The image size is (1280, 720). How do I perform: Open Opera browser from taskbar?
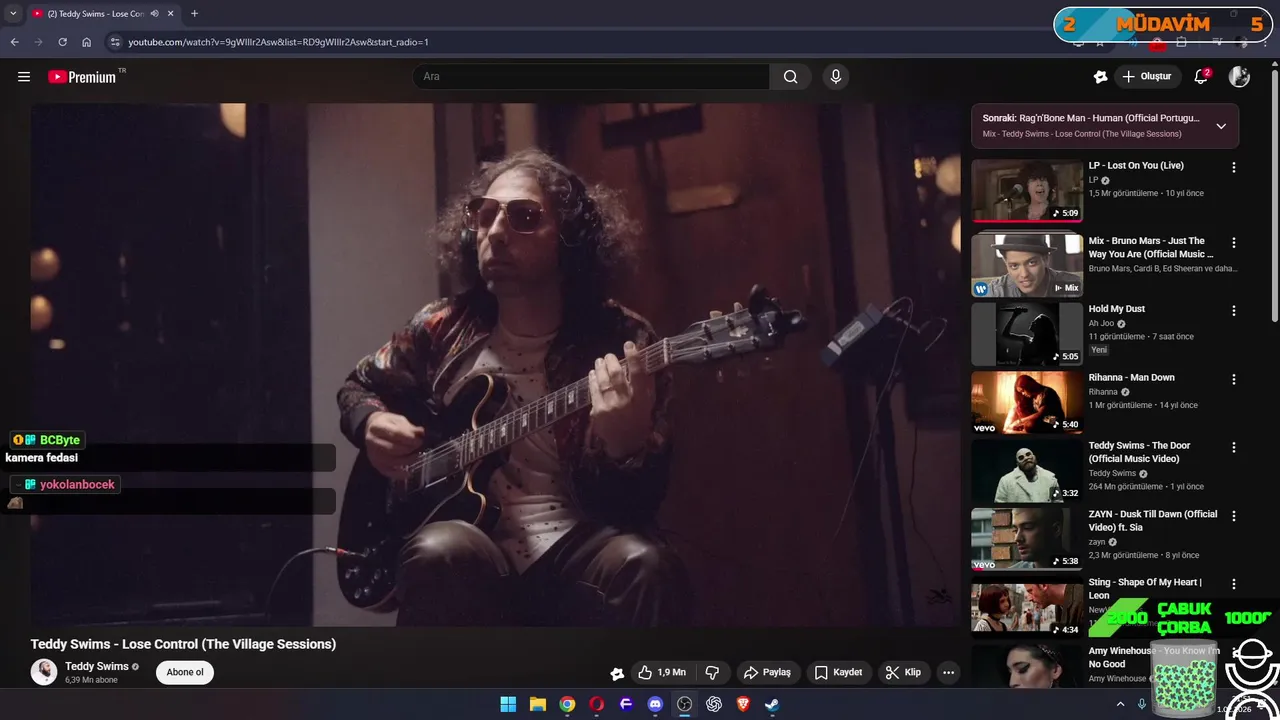(596, 704)
